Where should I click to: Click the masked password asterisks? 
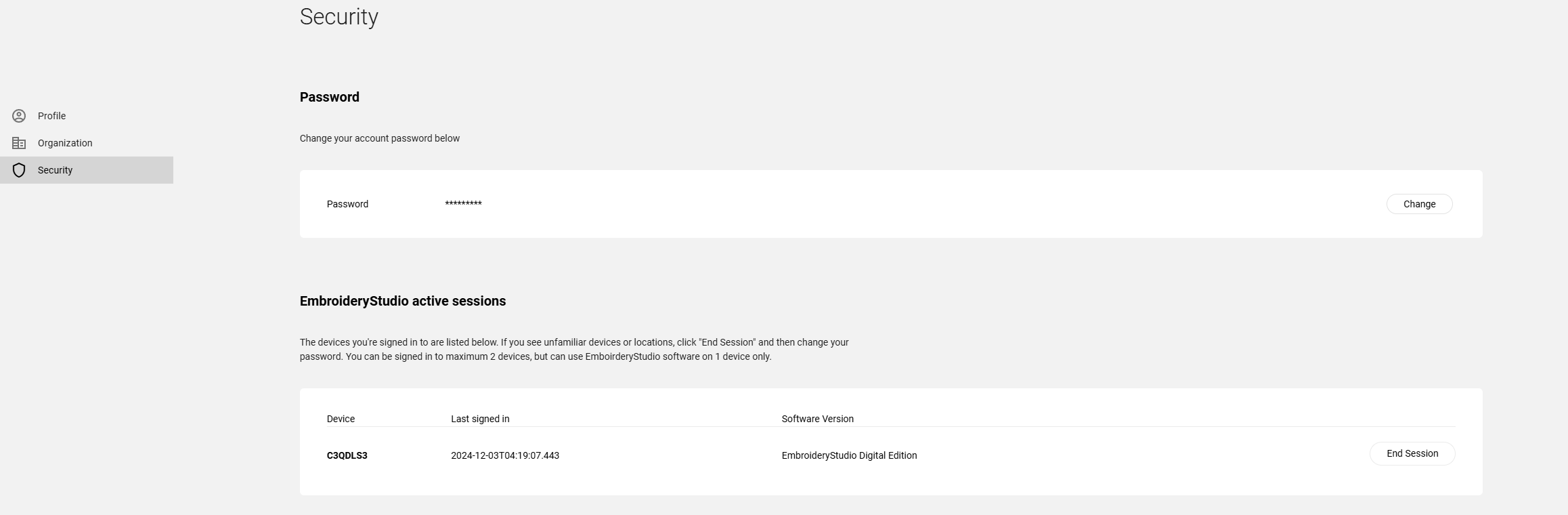[463, 204]
